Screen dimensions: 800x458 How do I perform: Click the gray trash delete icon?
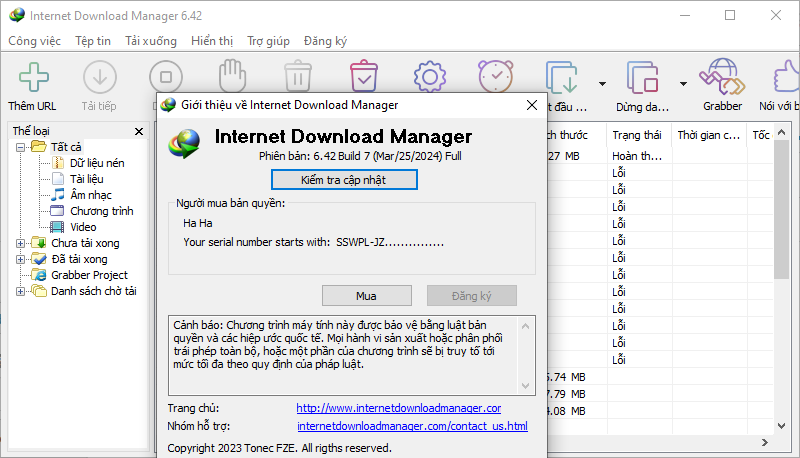pyautogui.click(x=298, y=76)
